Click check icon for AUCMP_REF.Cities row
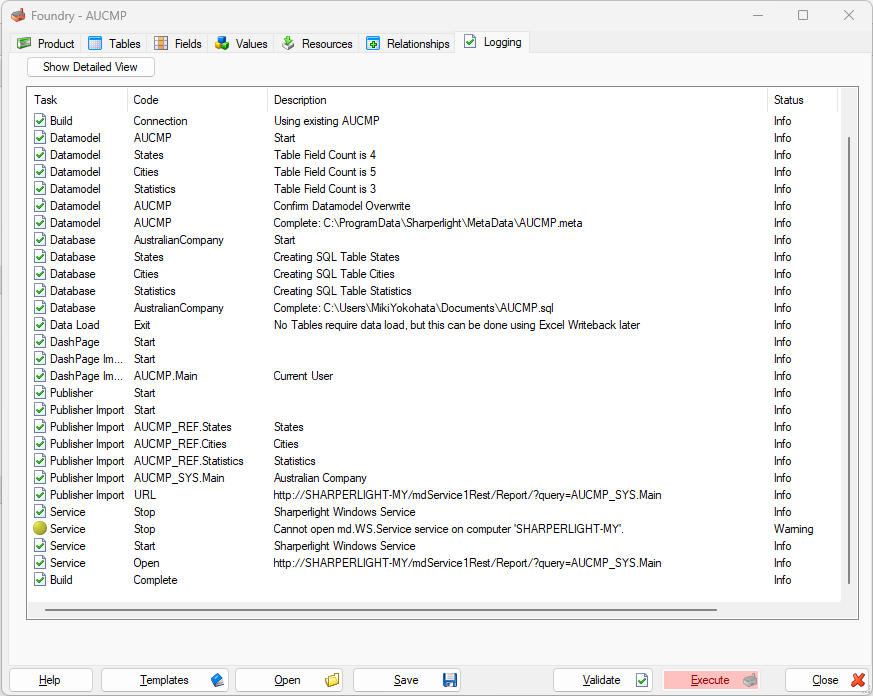 click(40, 444)
